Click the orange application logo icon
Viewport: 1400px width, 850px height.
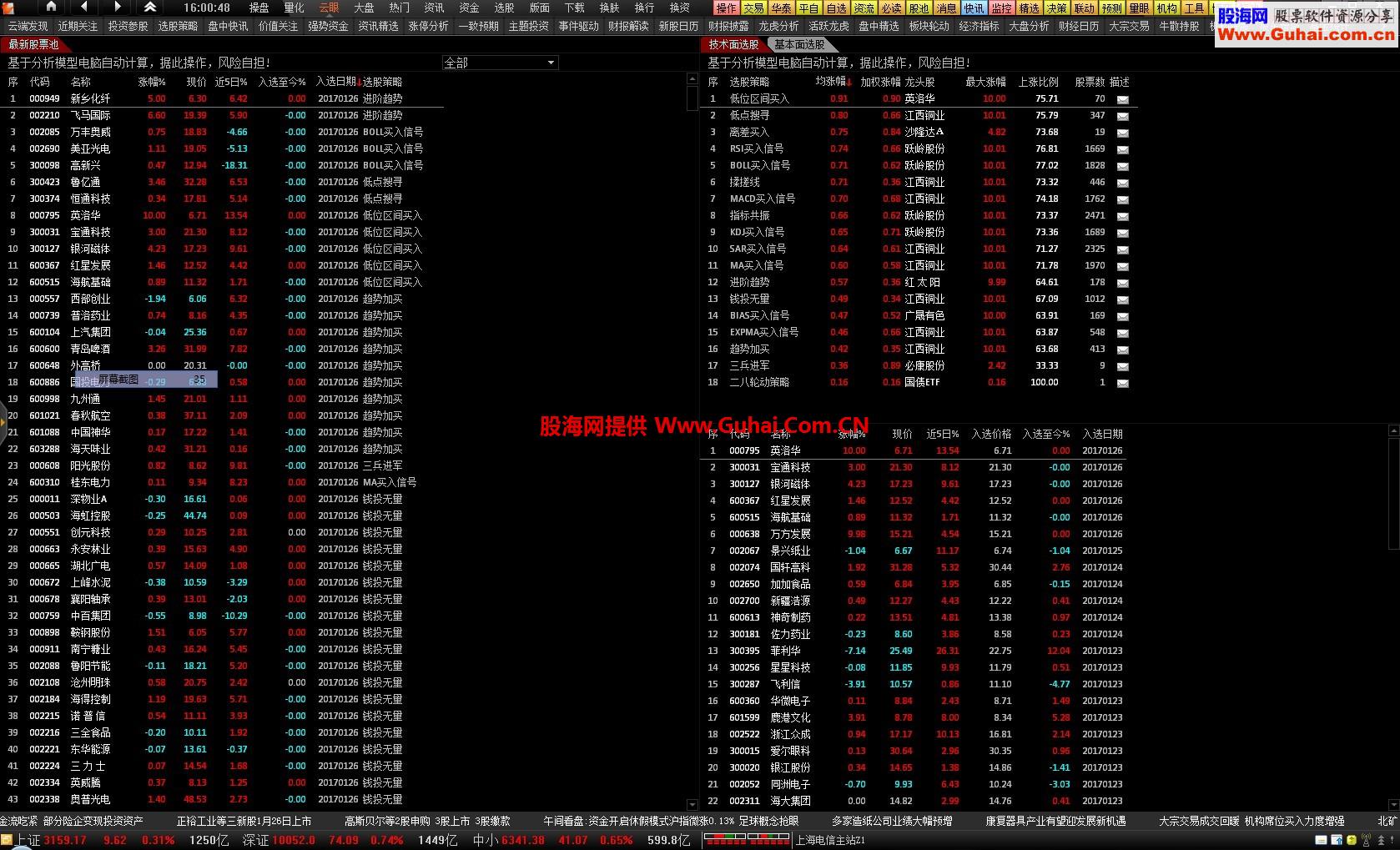point(9,7)
